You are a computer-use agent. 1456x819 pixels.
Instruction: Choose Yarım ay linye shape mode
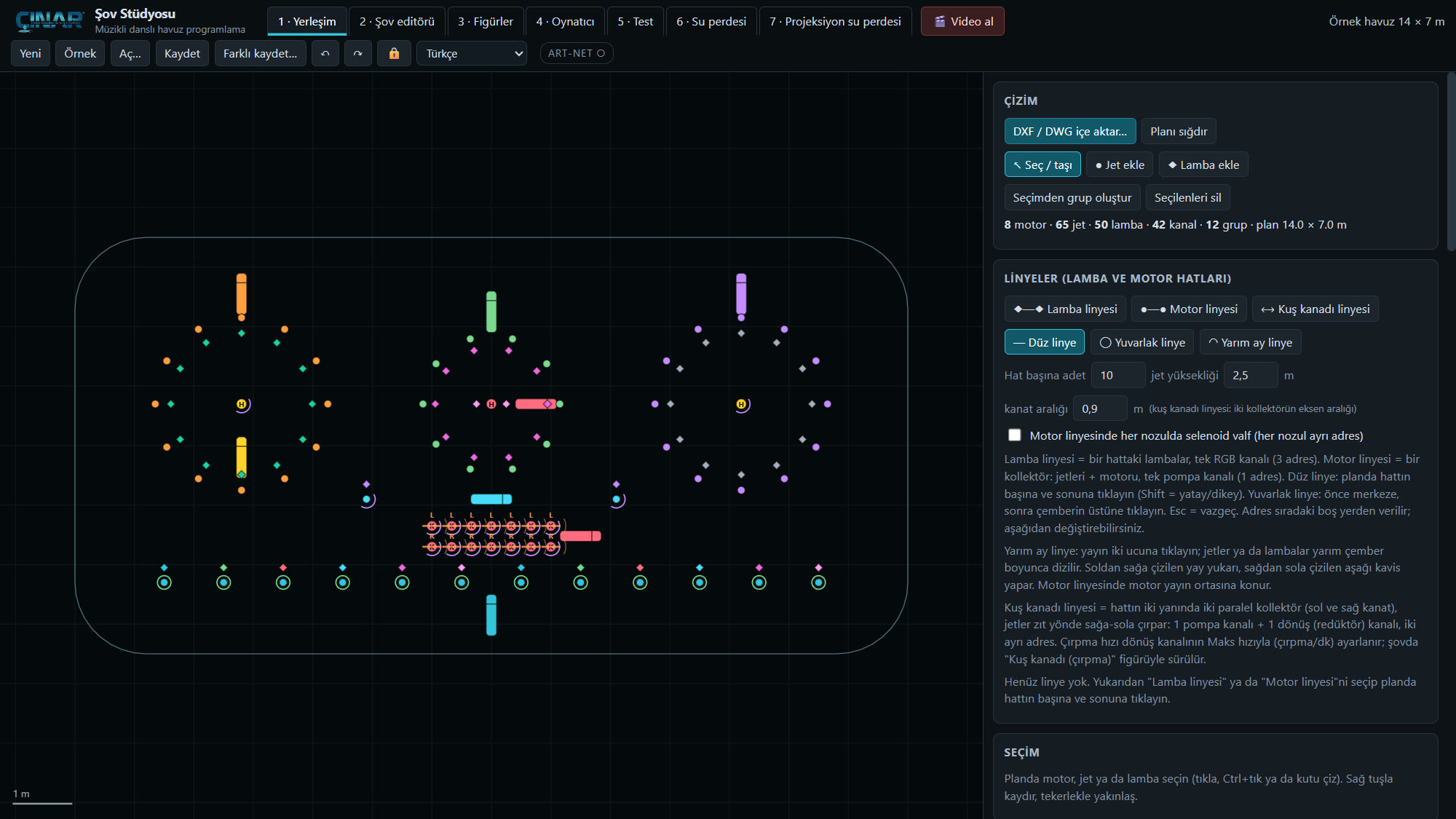click(1250, 342)
